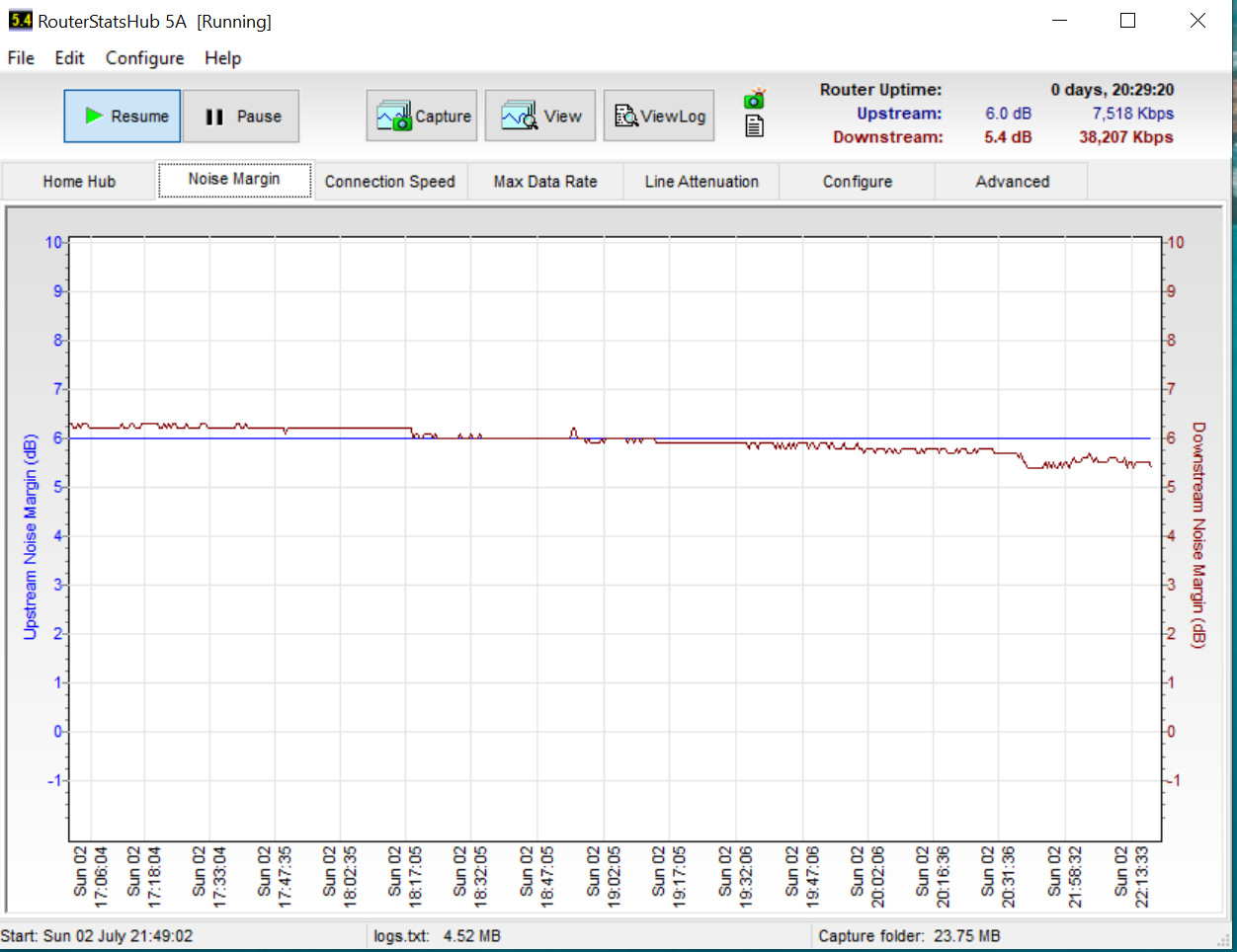1237x952 pixels.
Task: Click the Resume button with green arrow
Action: 123,117
